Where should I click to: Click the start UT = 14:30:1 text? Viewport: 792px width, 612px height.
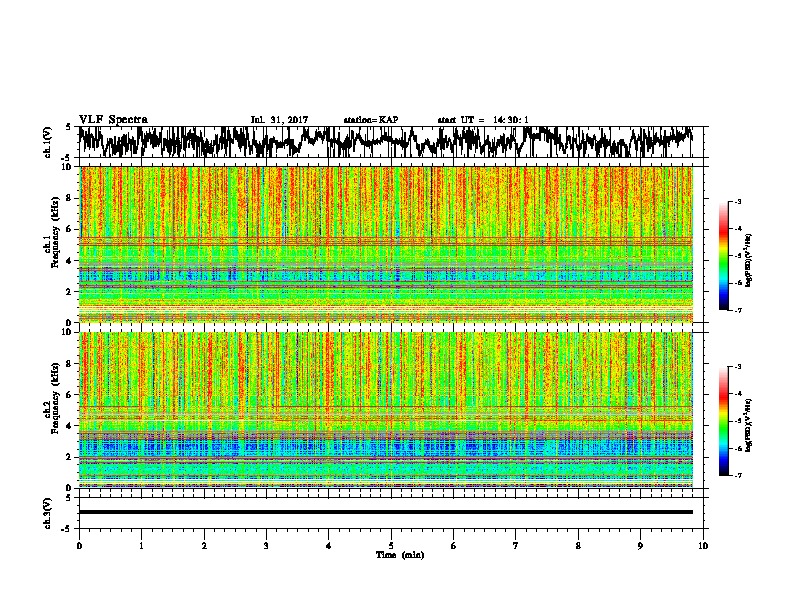pyautogui.click(x=483, y=120)
